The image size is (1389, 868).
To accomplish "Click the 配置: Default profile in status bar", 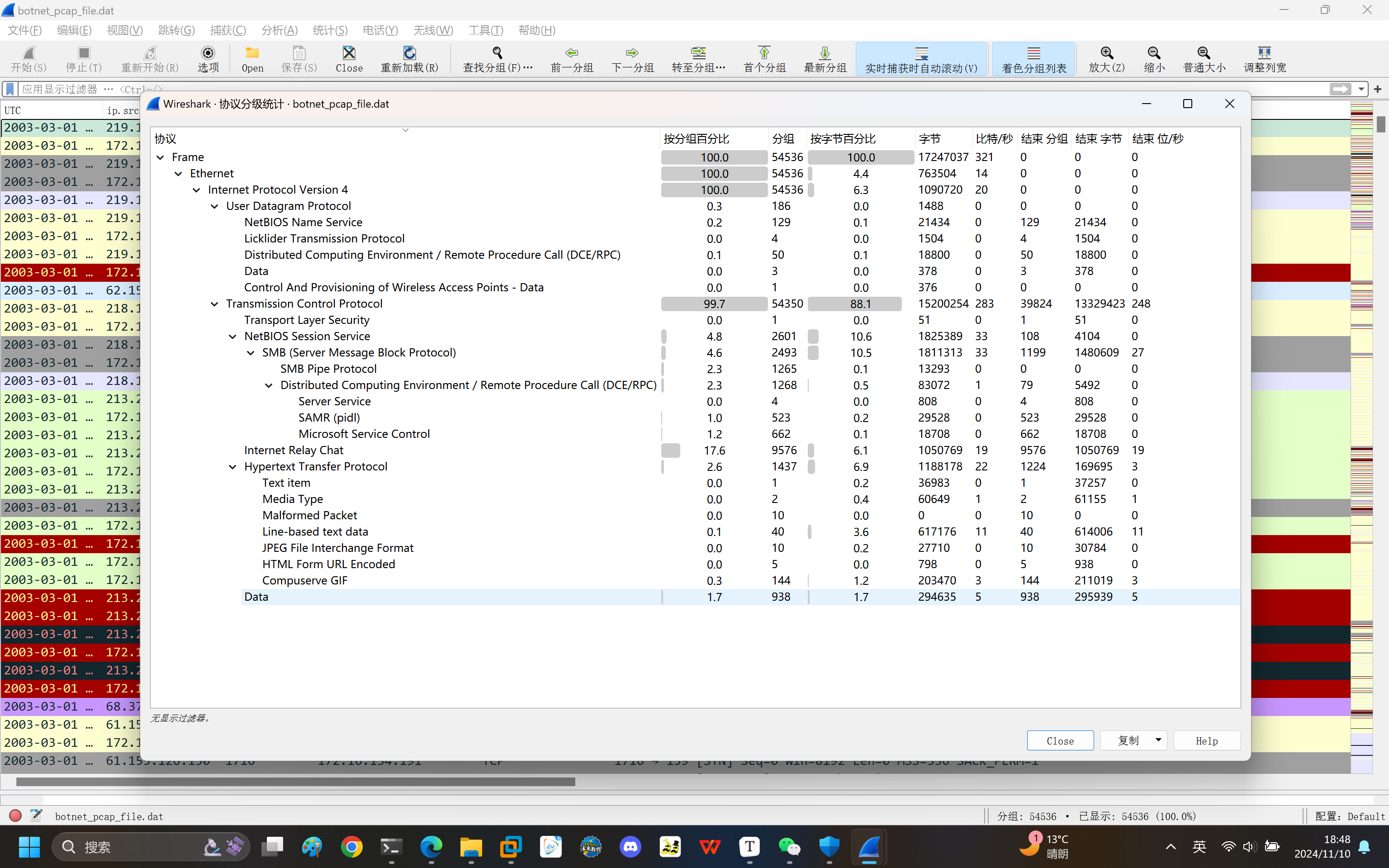I will 1350,816.
